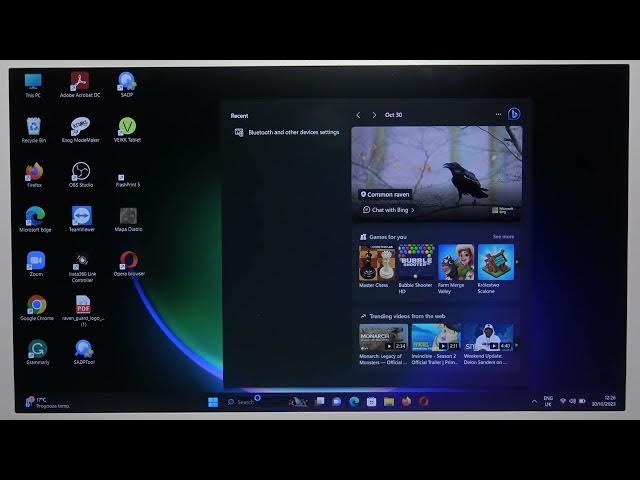Open the three-dot options menu in search panel
Image resolution: width=640 pixels, height=480 pixels.
(x=498, y=115)
